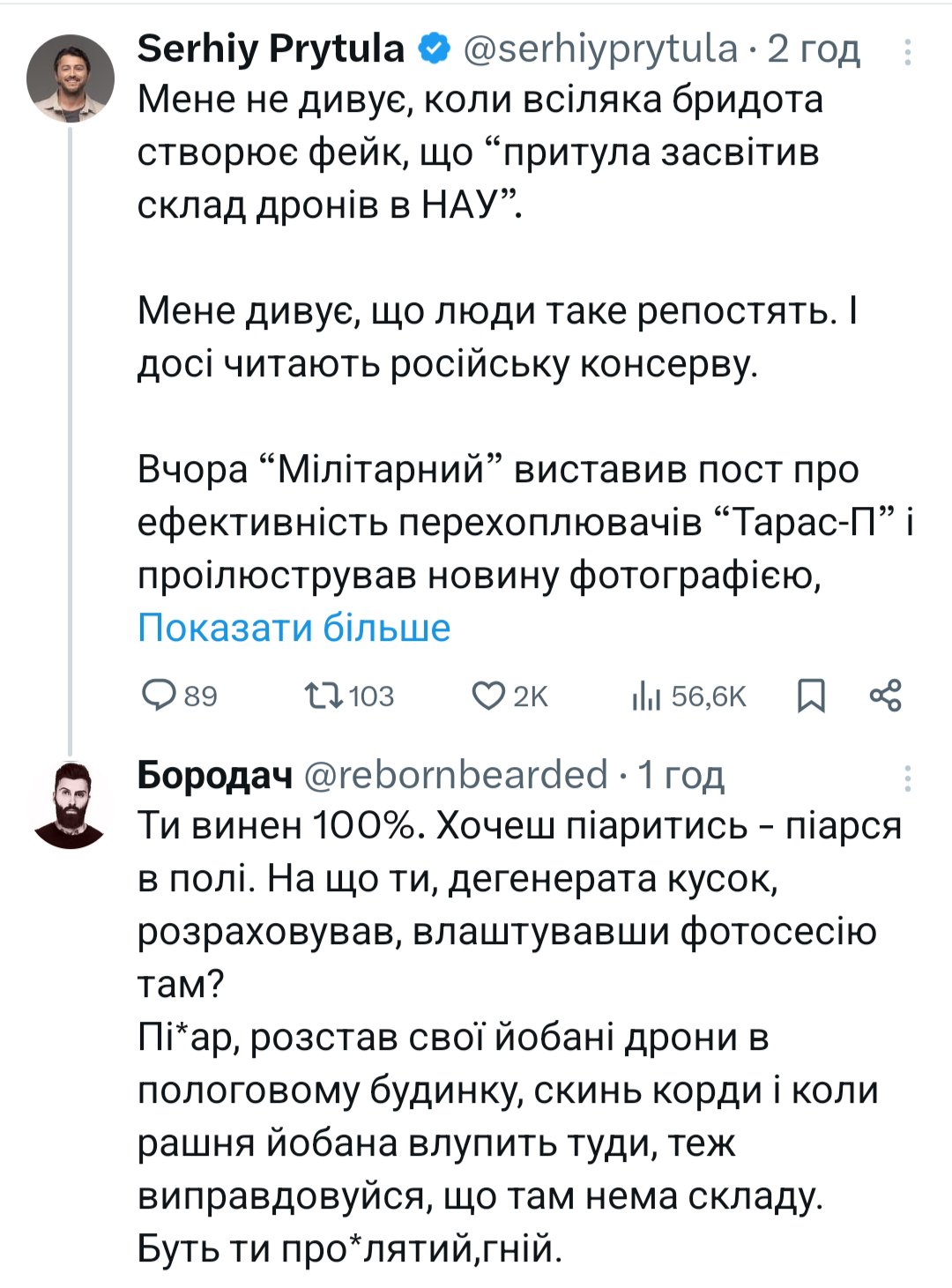
Task: Click the Serhiy Prytula display name
Action: click(x=270, y=49)
